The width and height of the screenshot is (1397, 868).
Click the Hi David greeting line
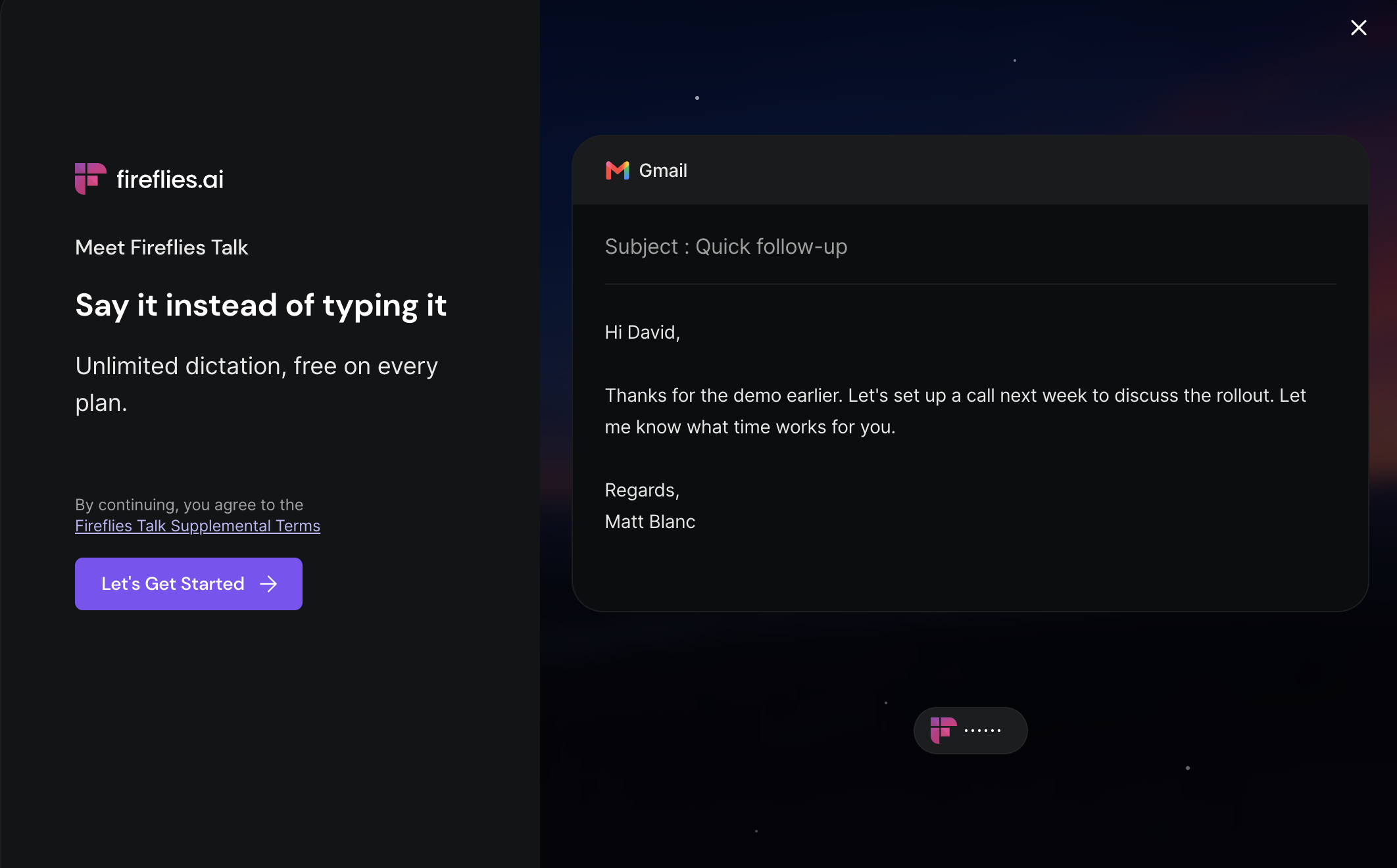[x=643, y=332]
